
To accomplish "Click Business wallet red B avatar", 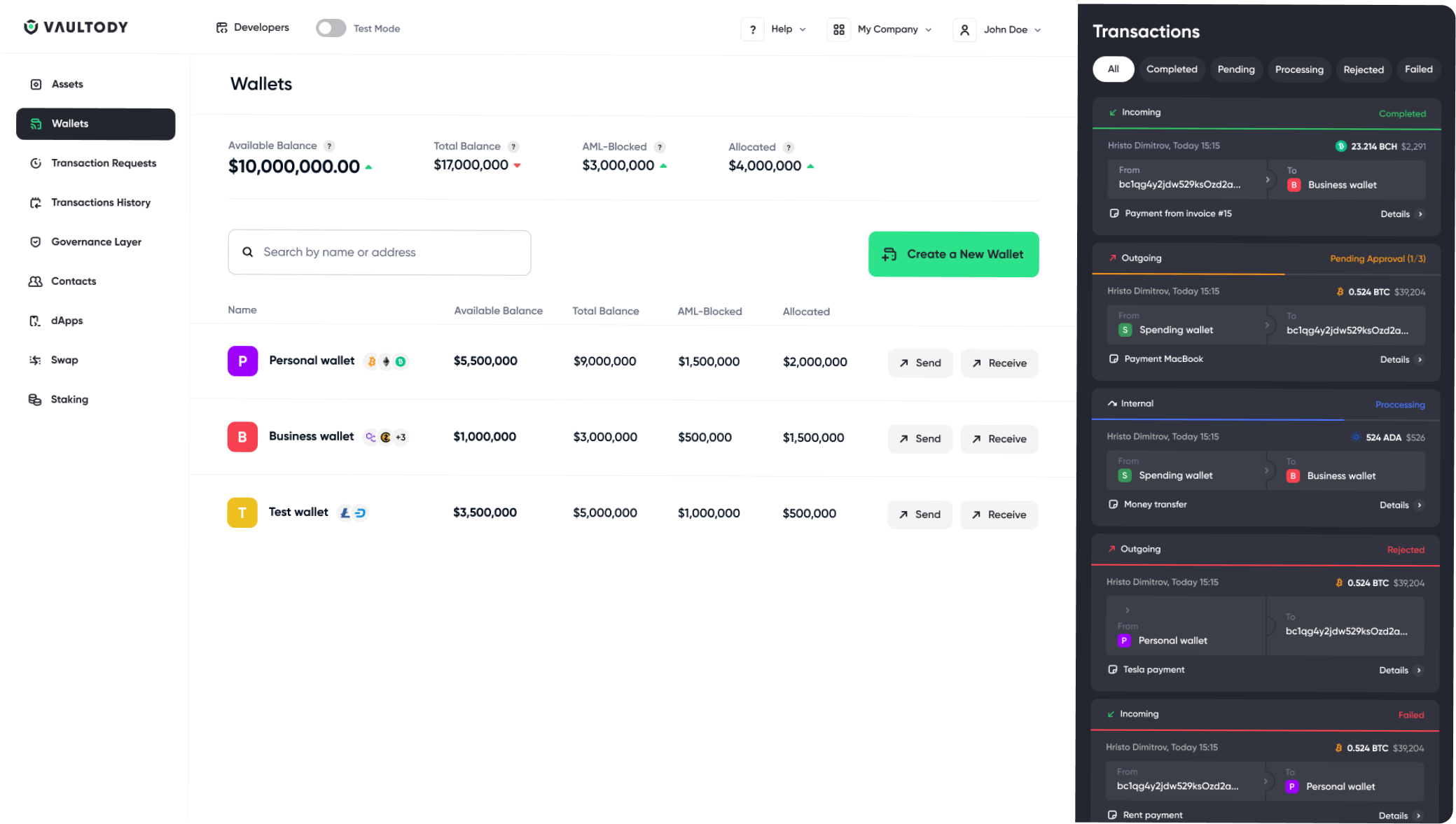I will coord(242,437).
